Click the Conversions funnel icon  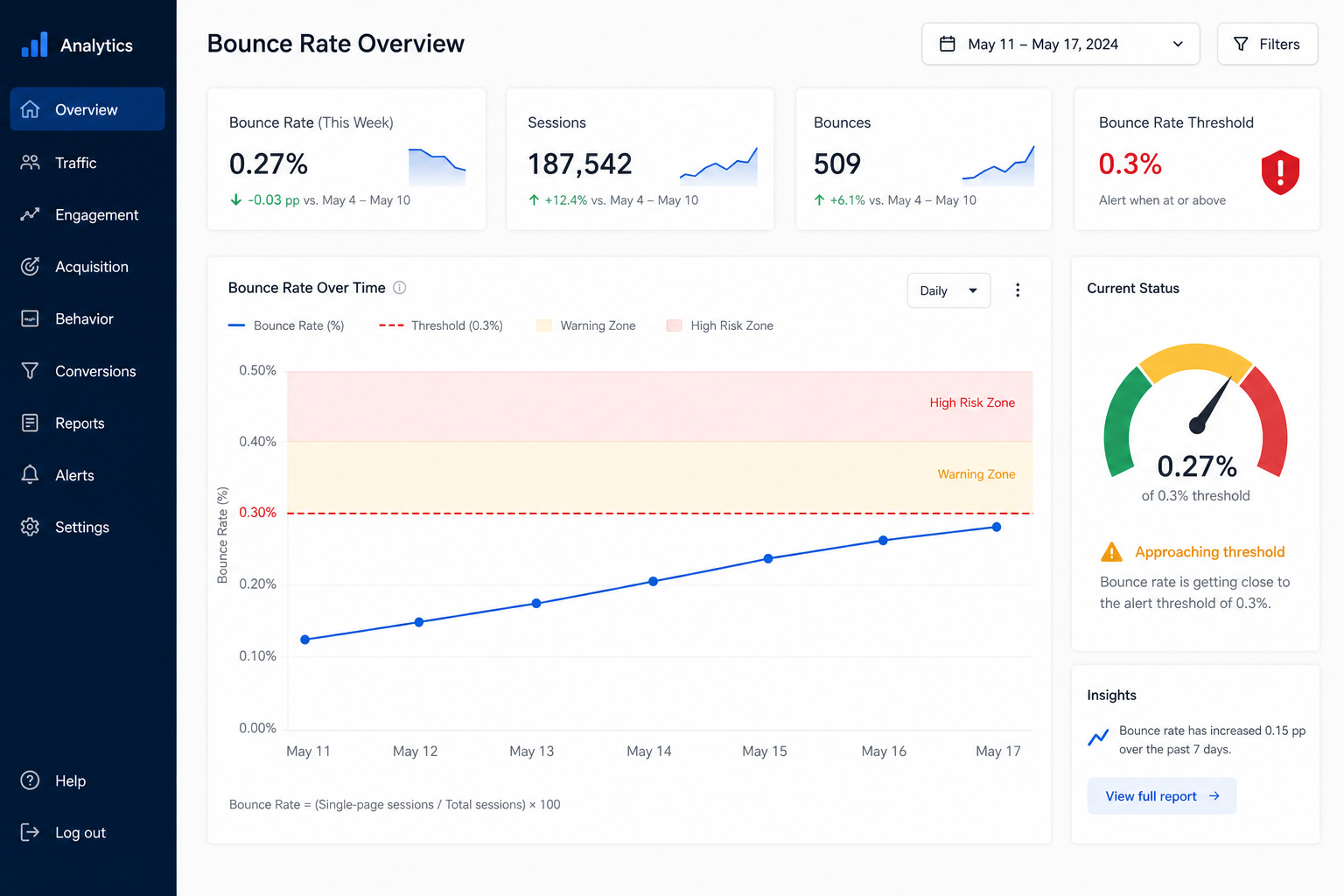(x=30, y=371)
